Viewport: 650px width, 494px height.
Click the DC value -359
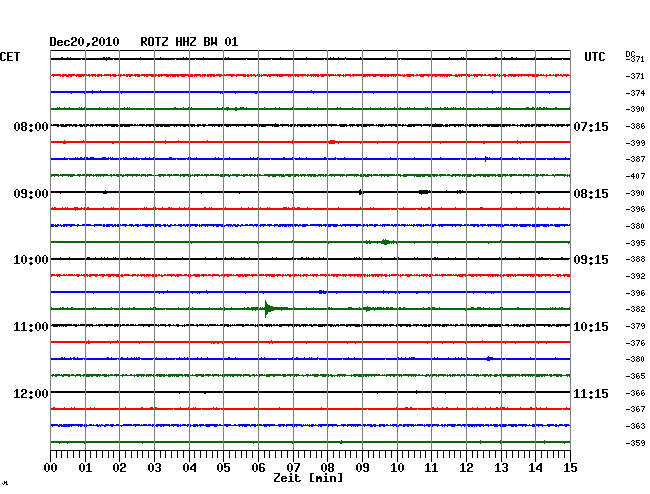coord(635,443)
